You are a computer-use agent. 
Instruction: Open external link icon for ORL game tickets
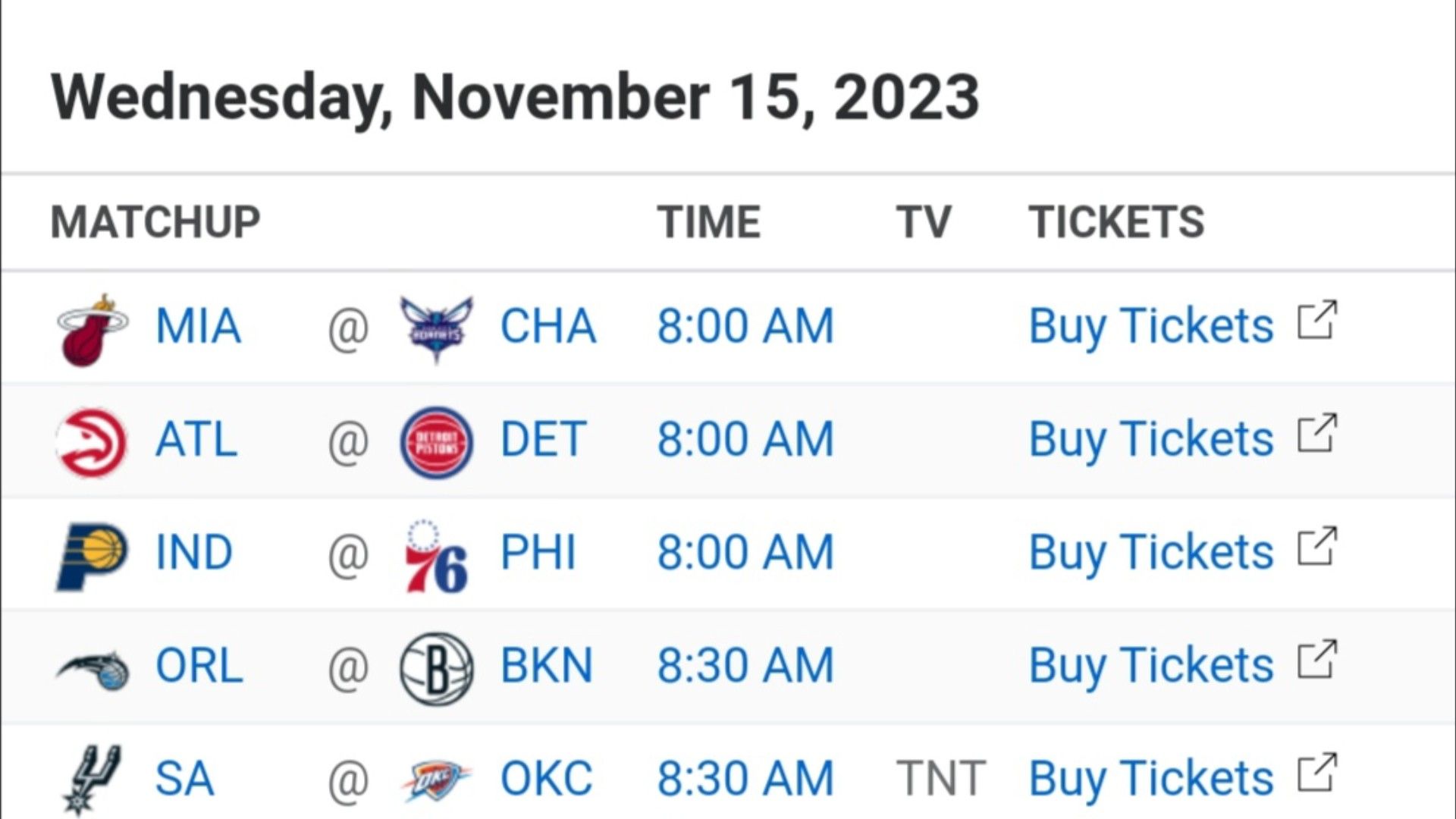(x=1317, y=660)
